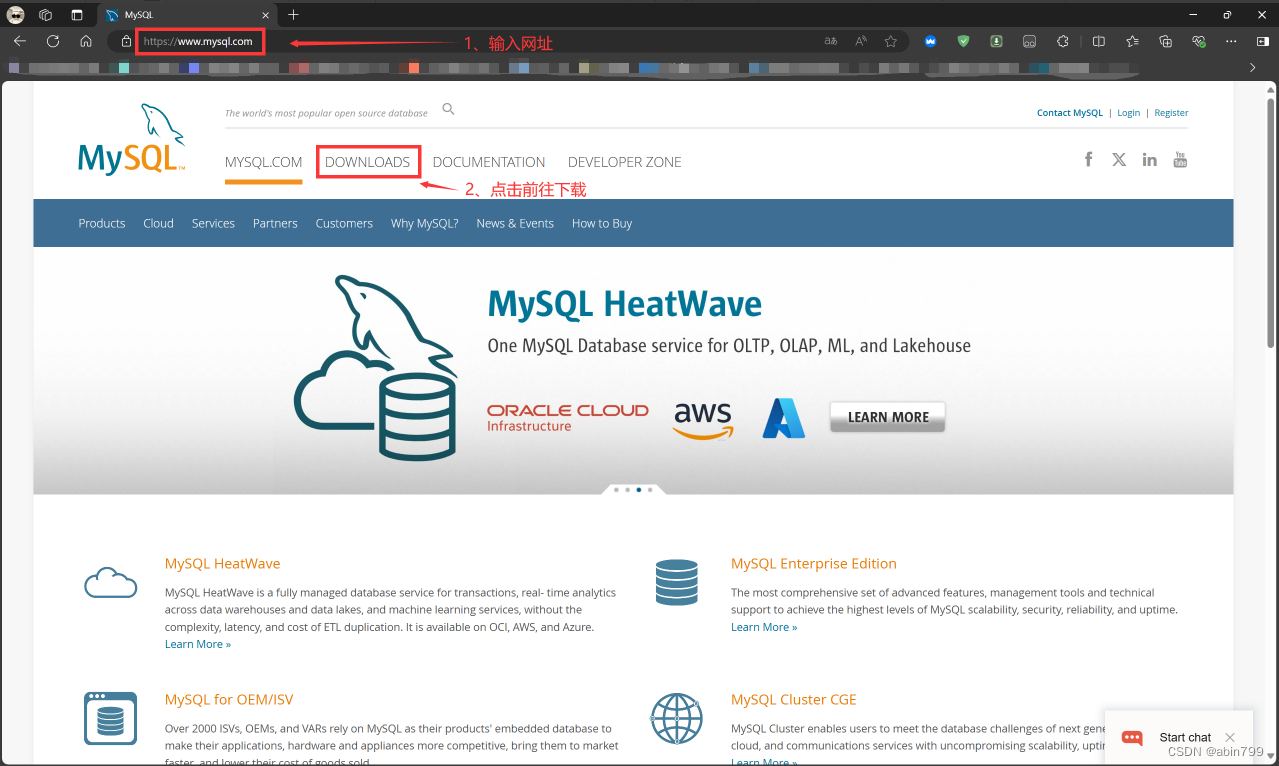The height and width of the screenshot is (766, 1279).
Task: Click the MySQL dolphin logo
Action: [x=131, y=140]
